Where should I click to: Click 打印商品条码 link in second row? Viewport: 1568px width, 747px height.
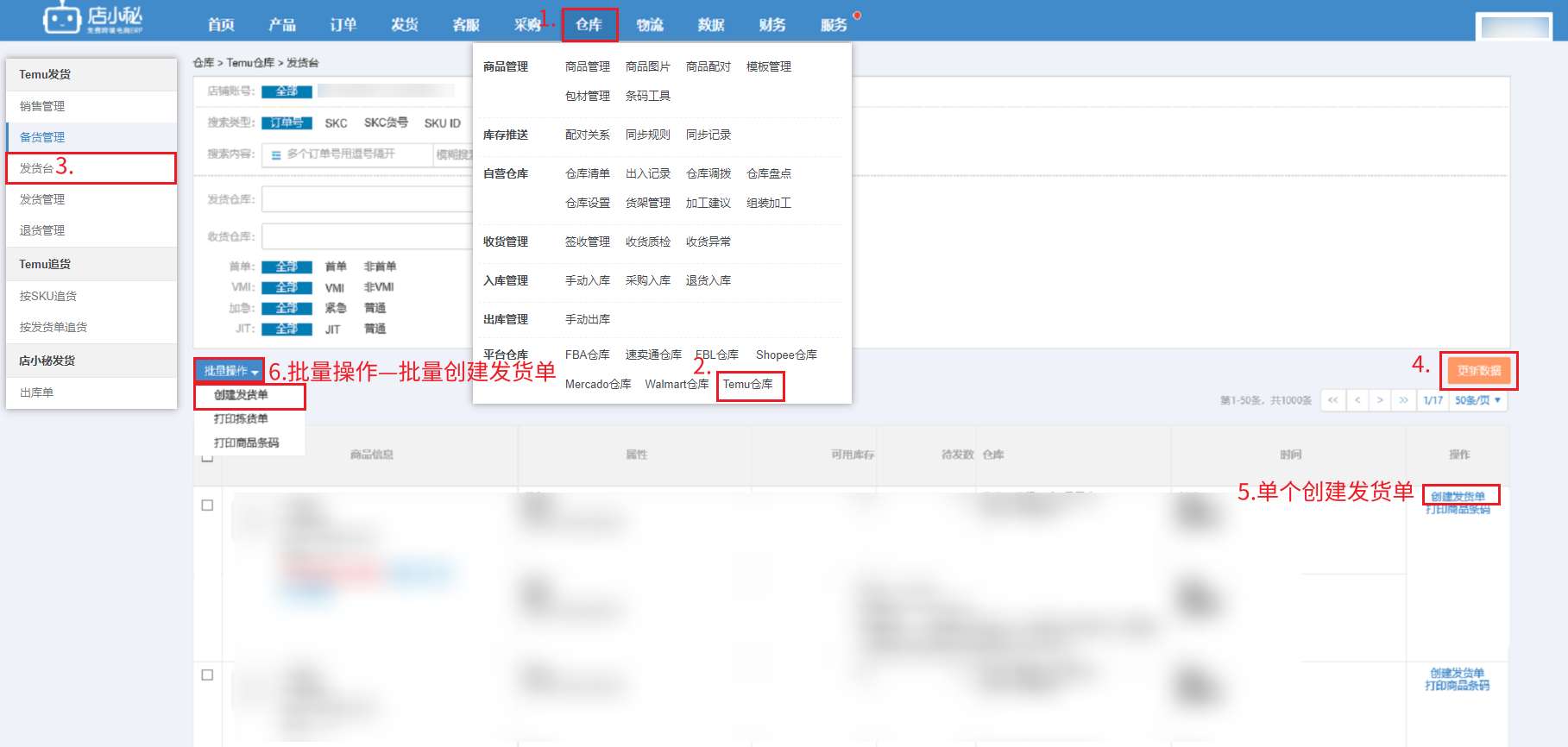(1458, 686)
